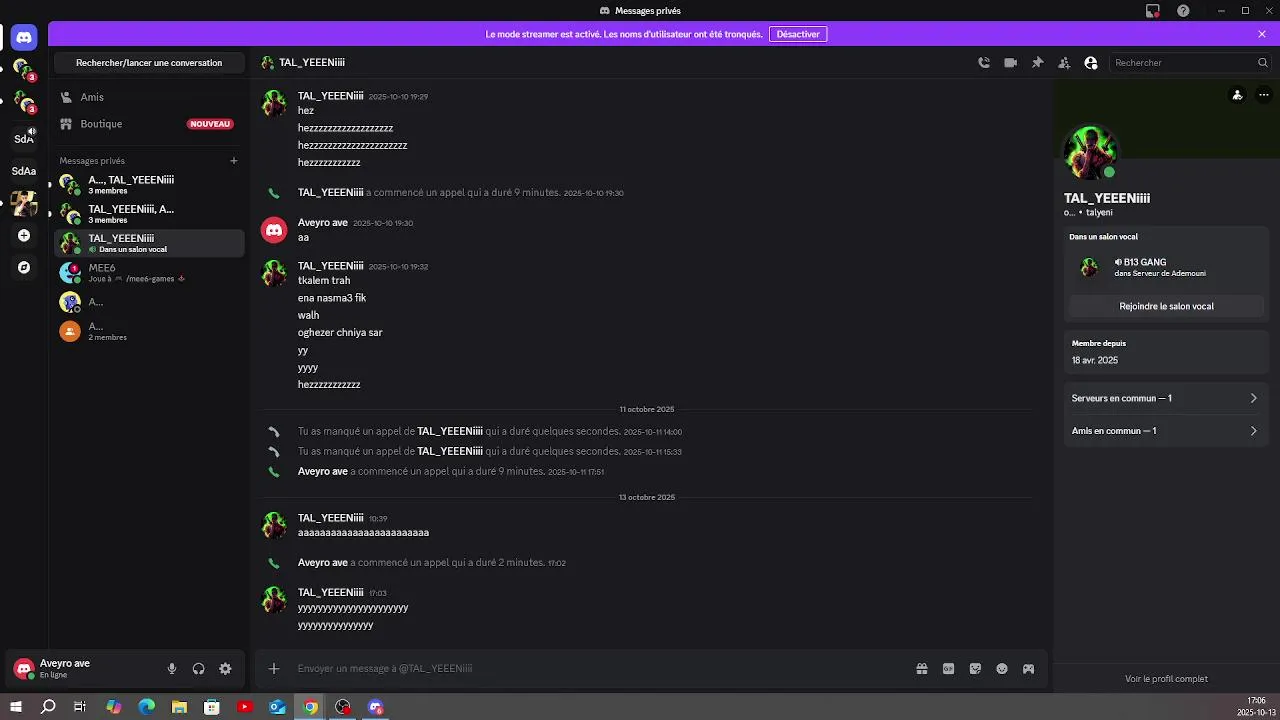Add friends to this DM conversation
This screenshot has height=720, width=1280.
1064,63
